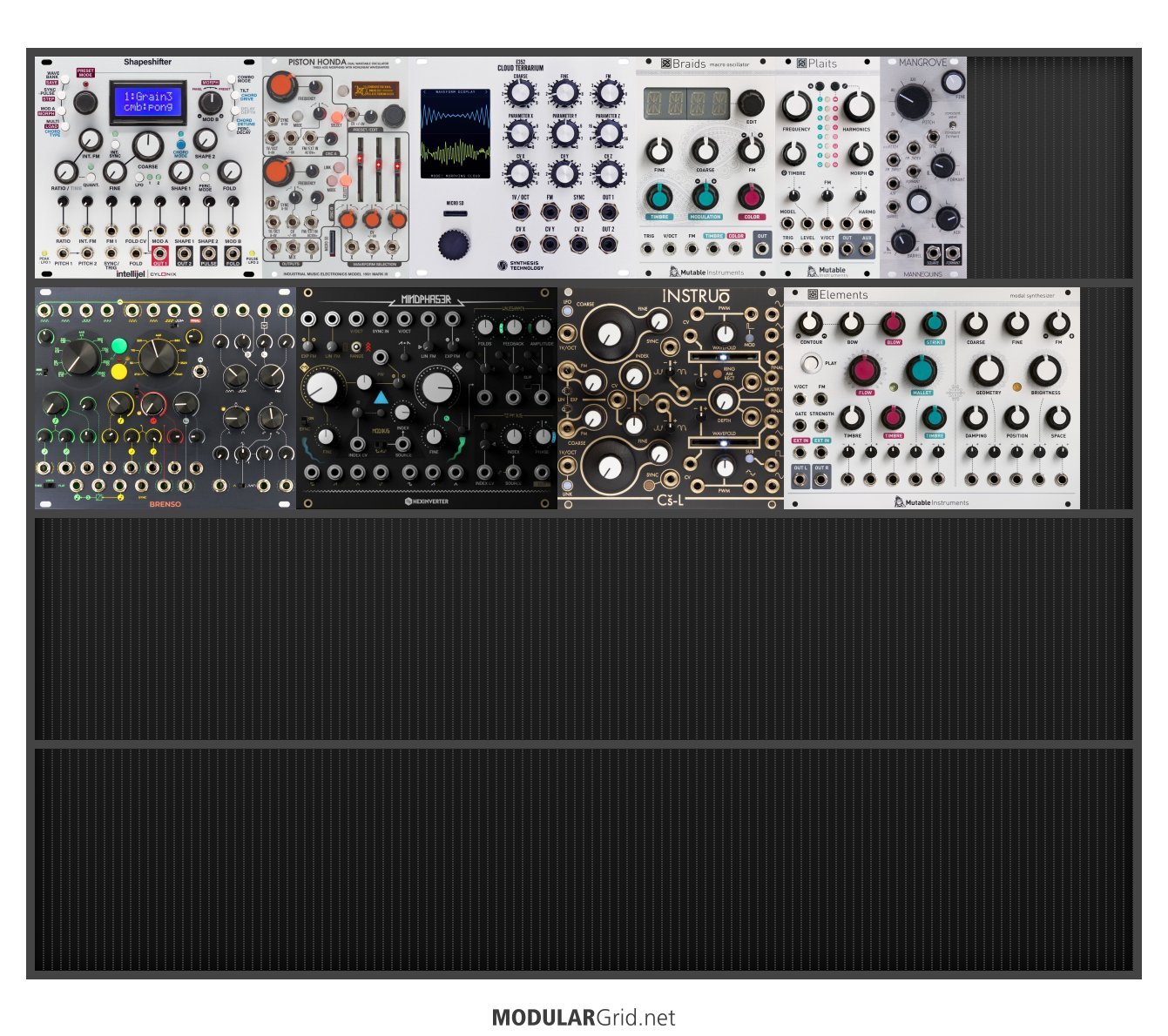Image resolution: width=1168 pixels, height=1036 pixels.
Task: Click the Elements BRIGHTNESS knob
Action: pyautogui.click(x=1045, y=371)
